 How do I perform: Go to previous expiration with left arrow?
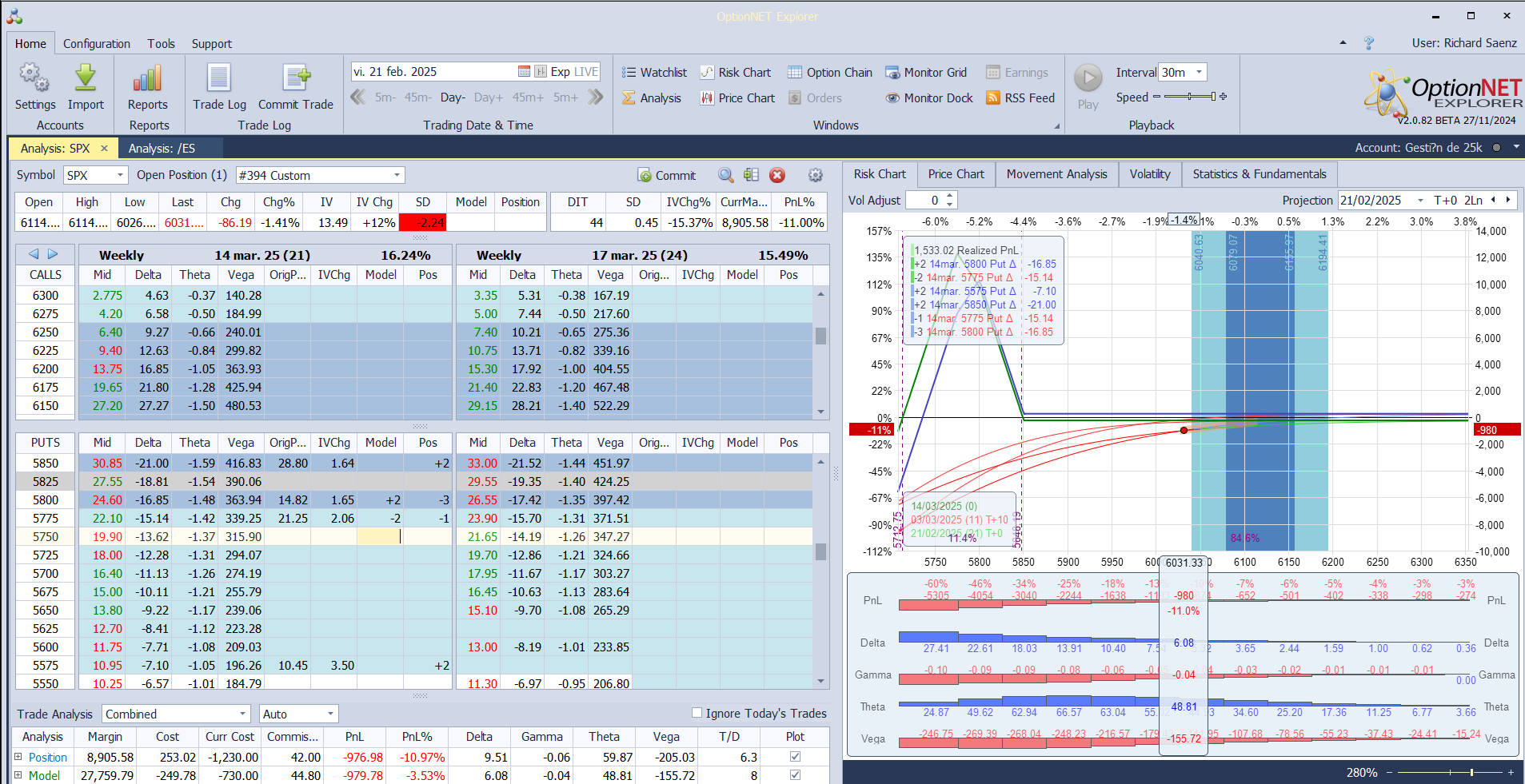pos(34,254)
